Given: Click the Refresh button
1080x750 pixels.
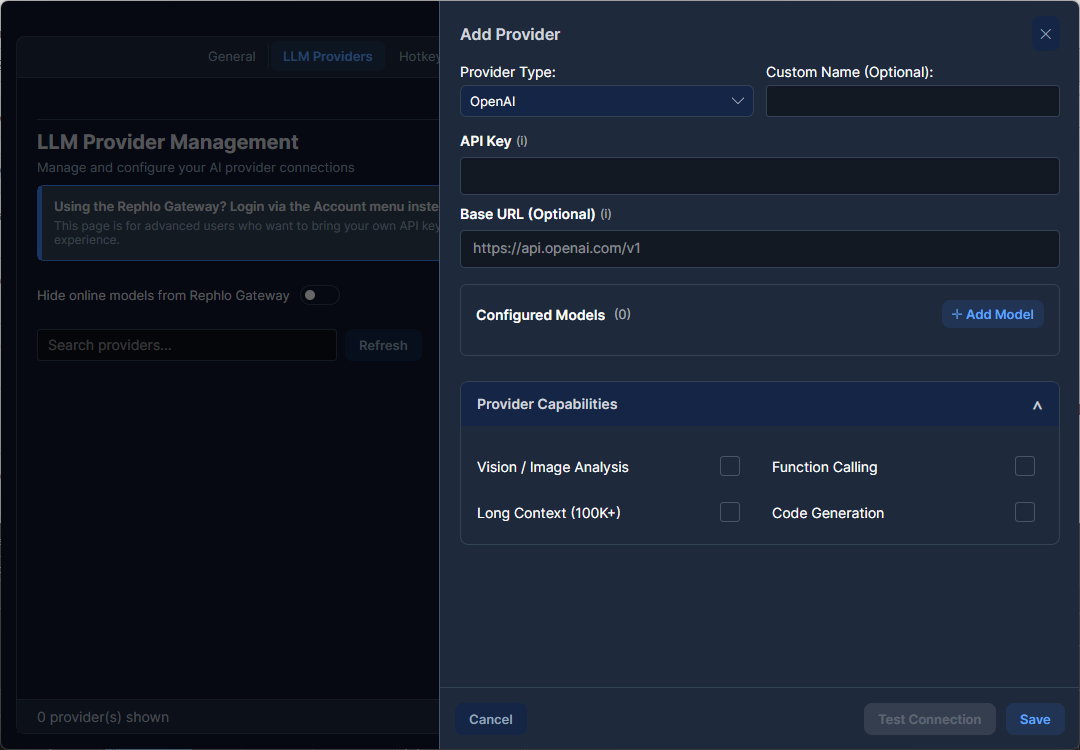Looking at the screenshot, I should point(383,345).
